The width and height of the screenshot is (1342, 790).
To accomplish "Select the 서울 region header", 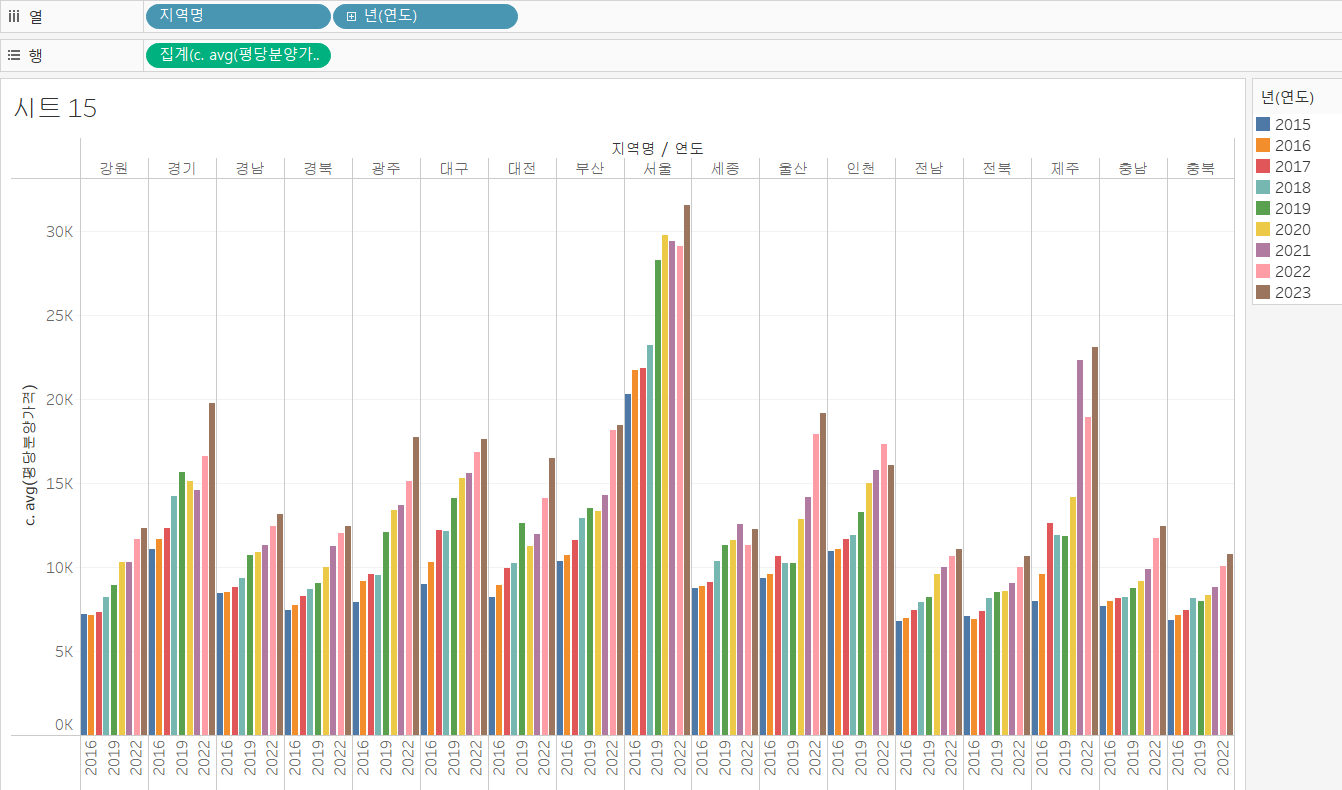I will click(x=657, y=168).
